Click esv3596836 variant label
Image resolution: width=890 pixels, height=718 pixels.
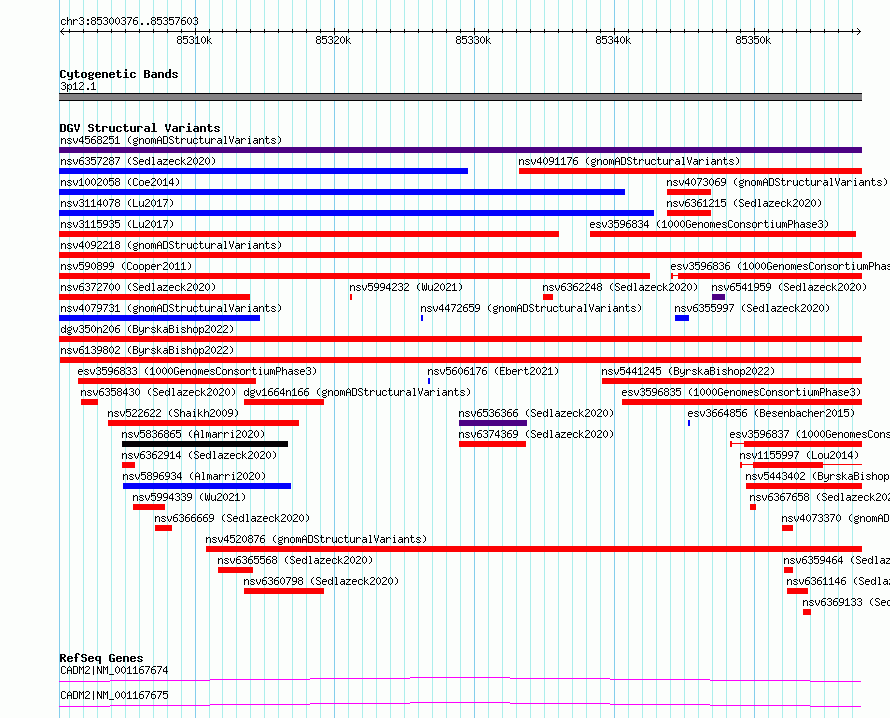point(779,266)
